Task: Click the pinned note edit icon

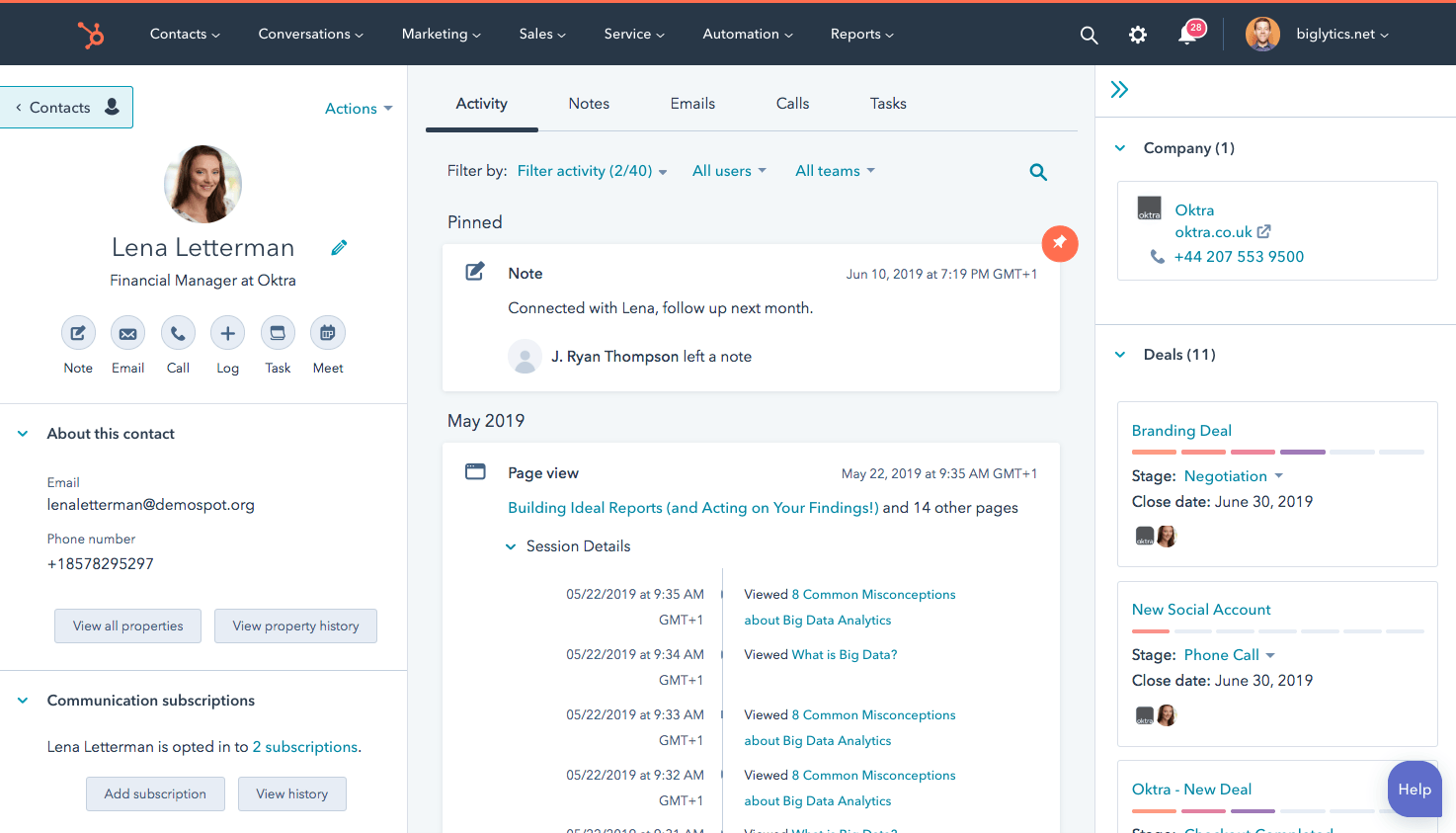Action: (475, 271)
